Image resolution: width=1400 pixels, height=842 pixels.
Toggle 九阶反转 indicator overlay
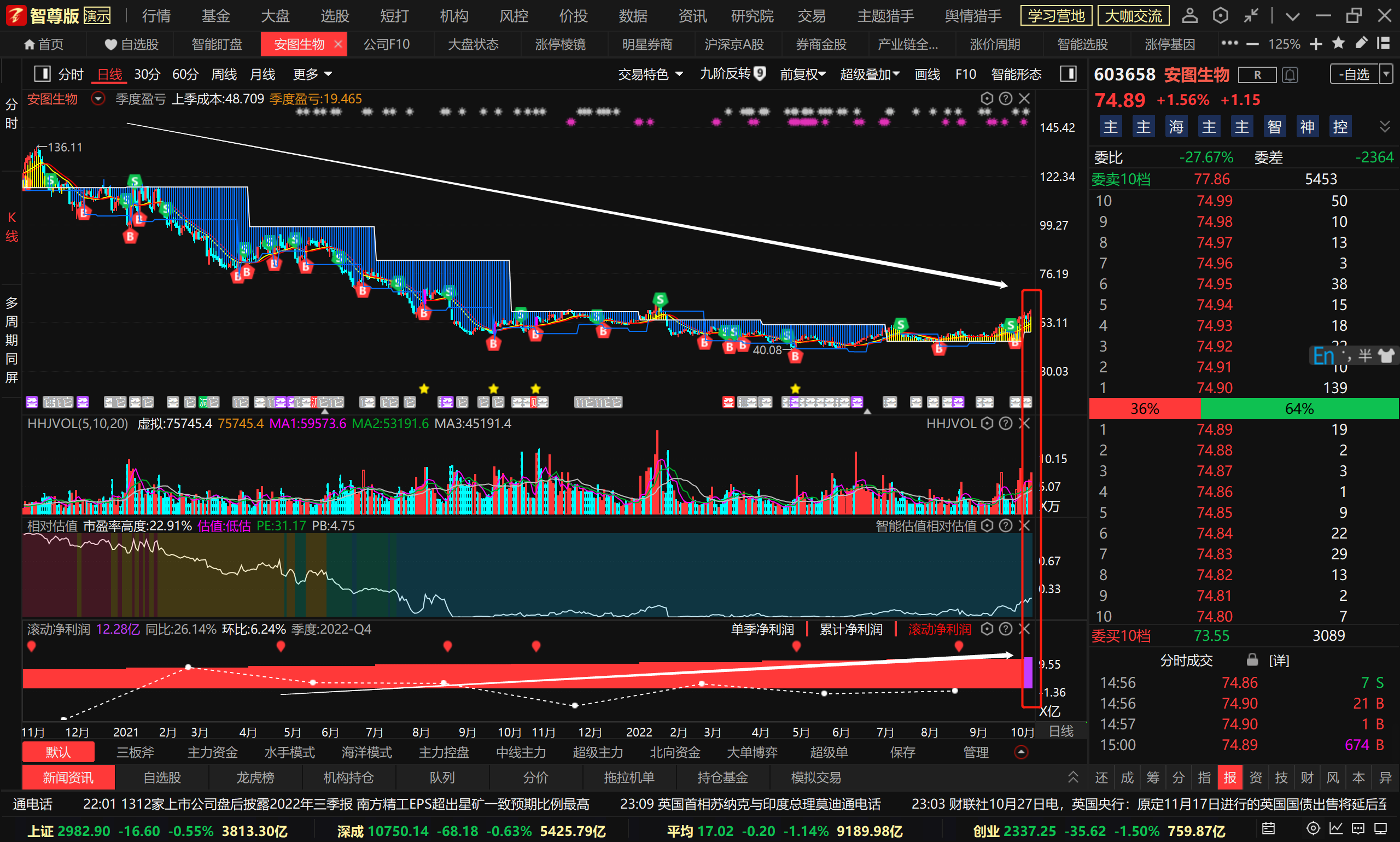[x=733, y=74]
